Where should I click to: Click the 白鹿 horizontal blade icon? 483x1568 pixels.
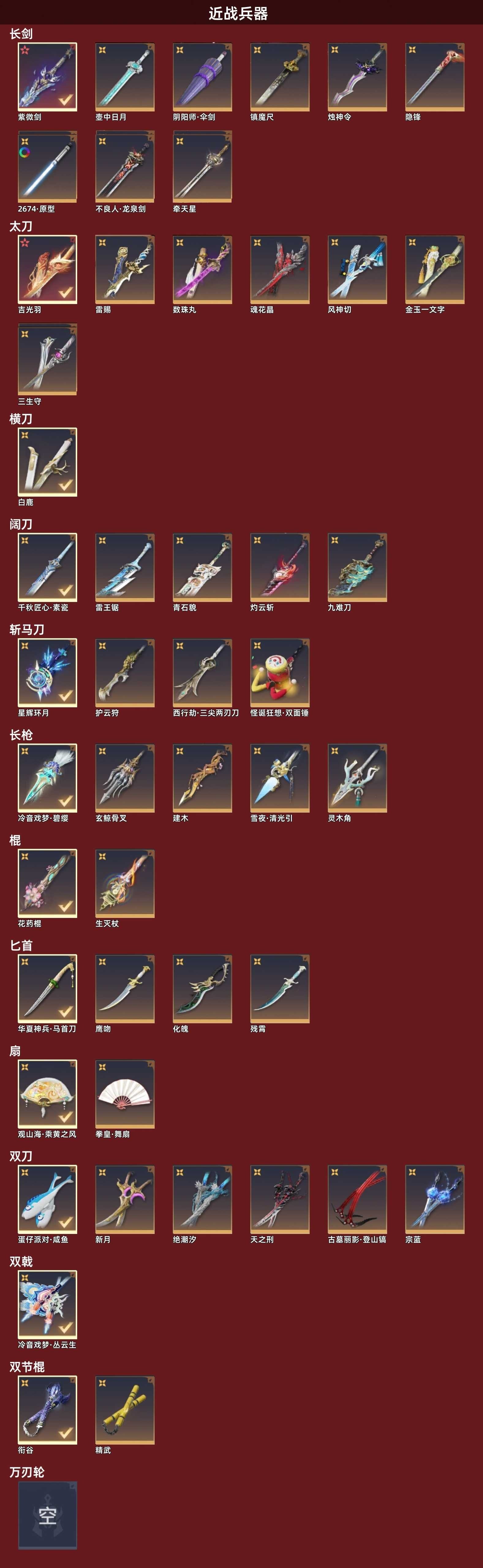(x=47, y=462)
